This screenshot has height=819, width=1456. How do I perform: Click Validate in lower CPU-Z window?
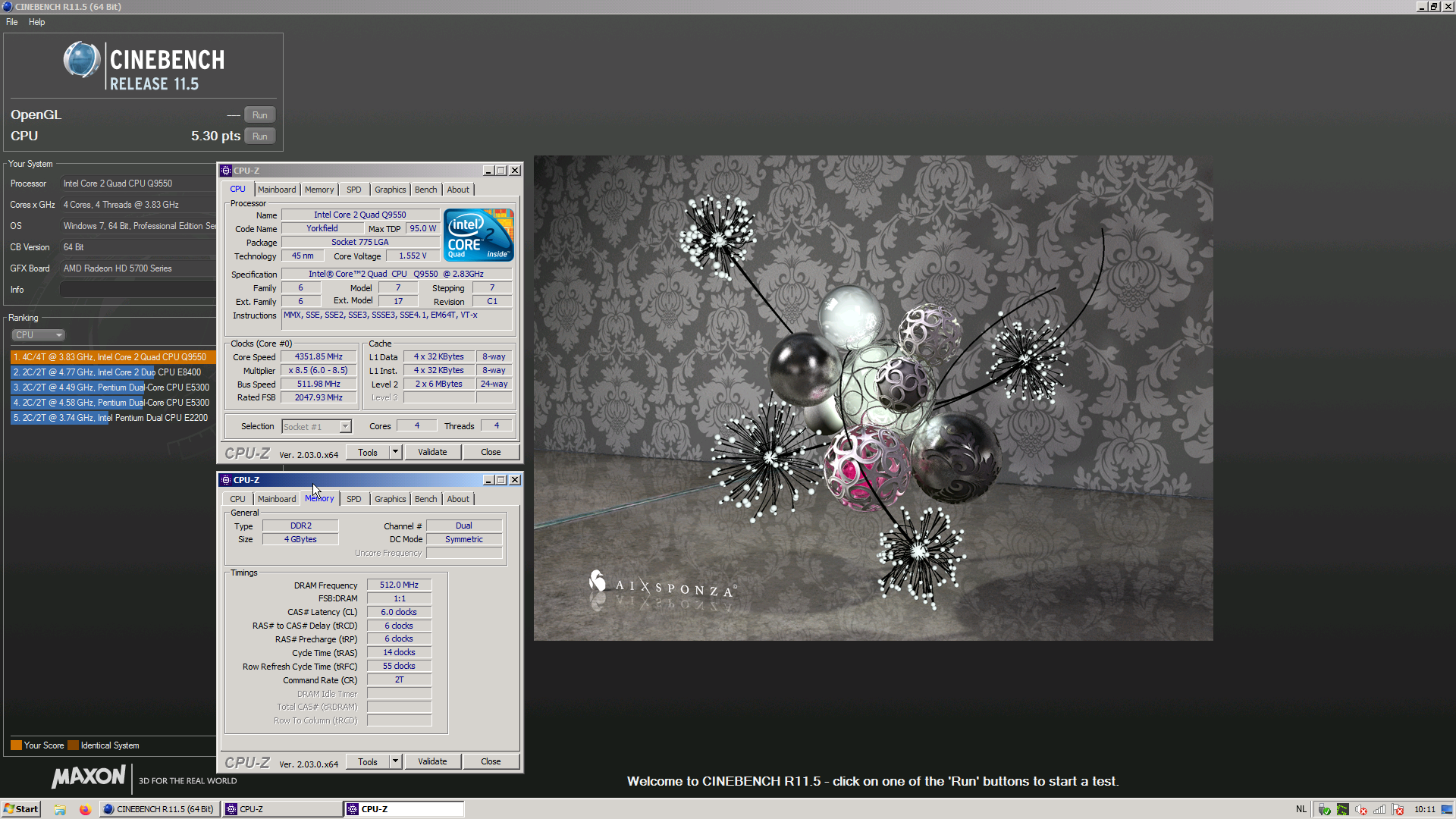(x=432, y=762)
